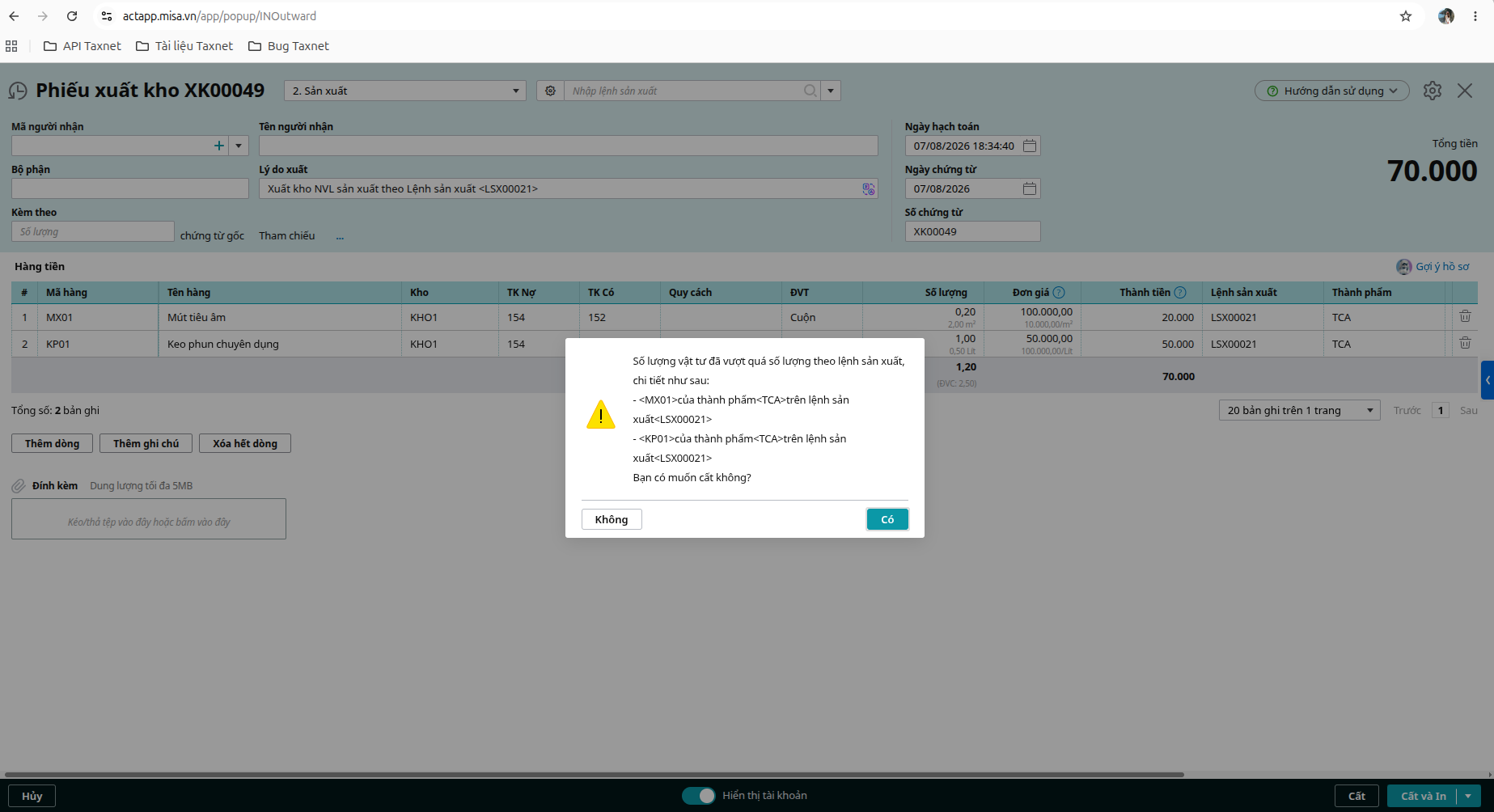Image resolution: width=1494 pixels, height=812 pixels.
Task: Click the trash icon on KP01 row
Action: click(1465, 344)
